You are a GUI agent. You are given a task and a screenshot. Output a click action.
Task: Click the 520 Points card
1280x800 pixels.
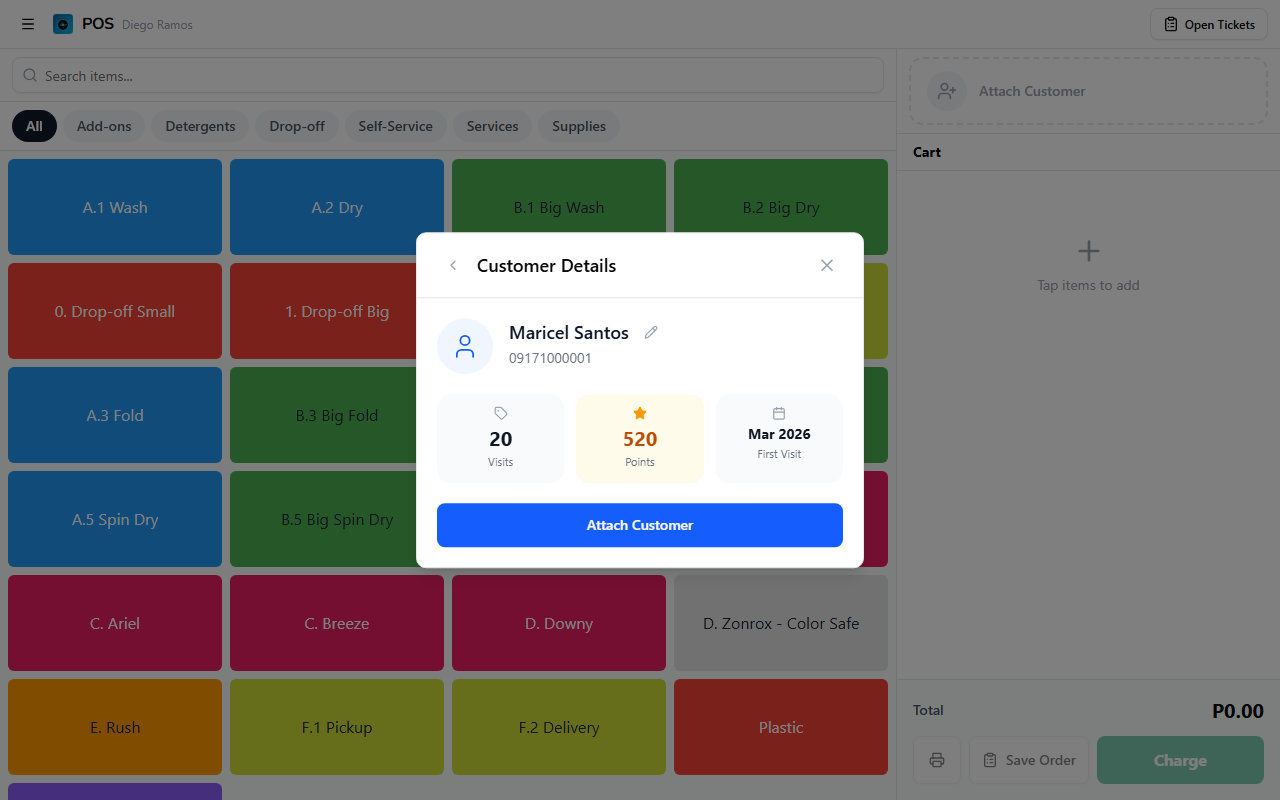coord(640,438)
